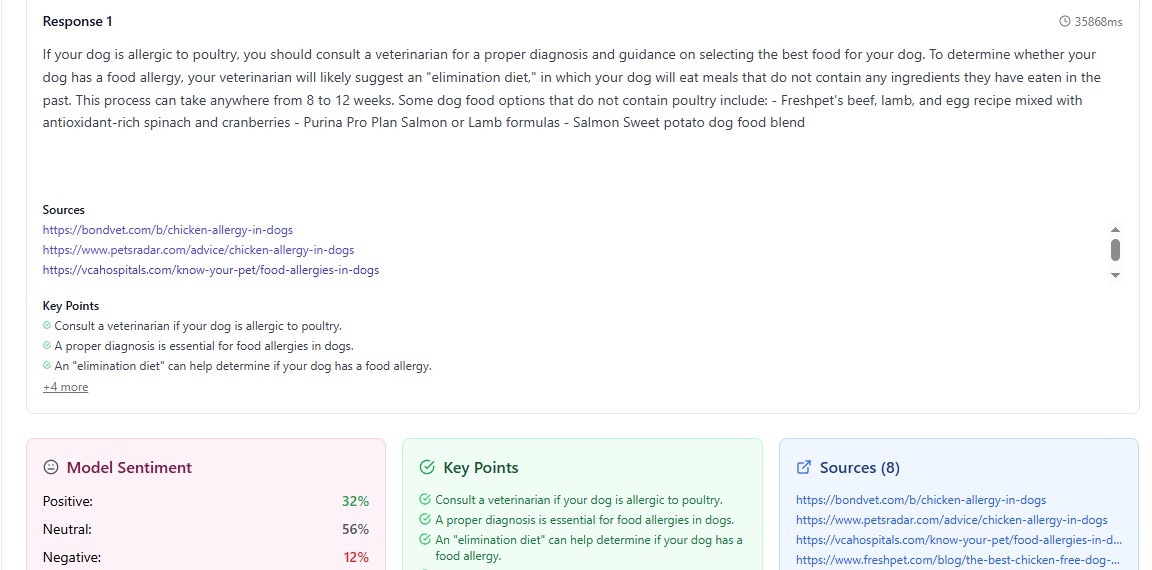Click checkmark beside "Consult a veterinarian" in Response 1

click(x=47, y=326)
